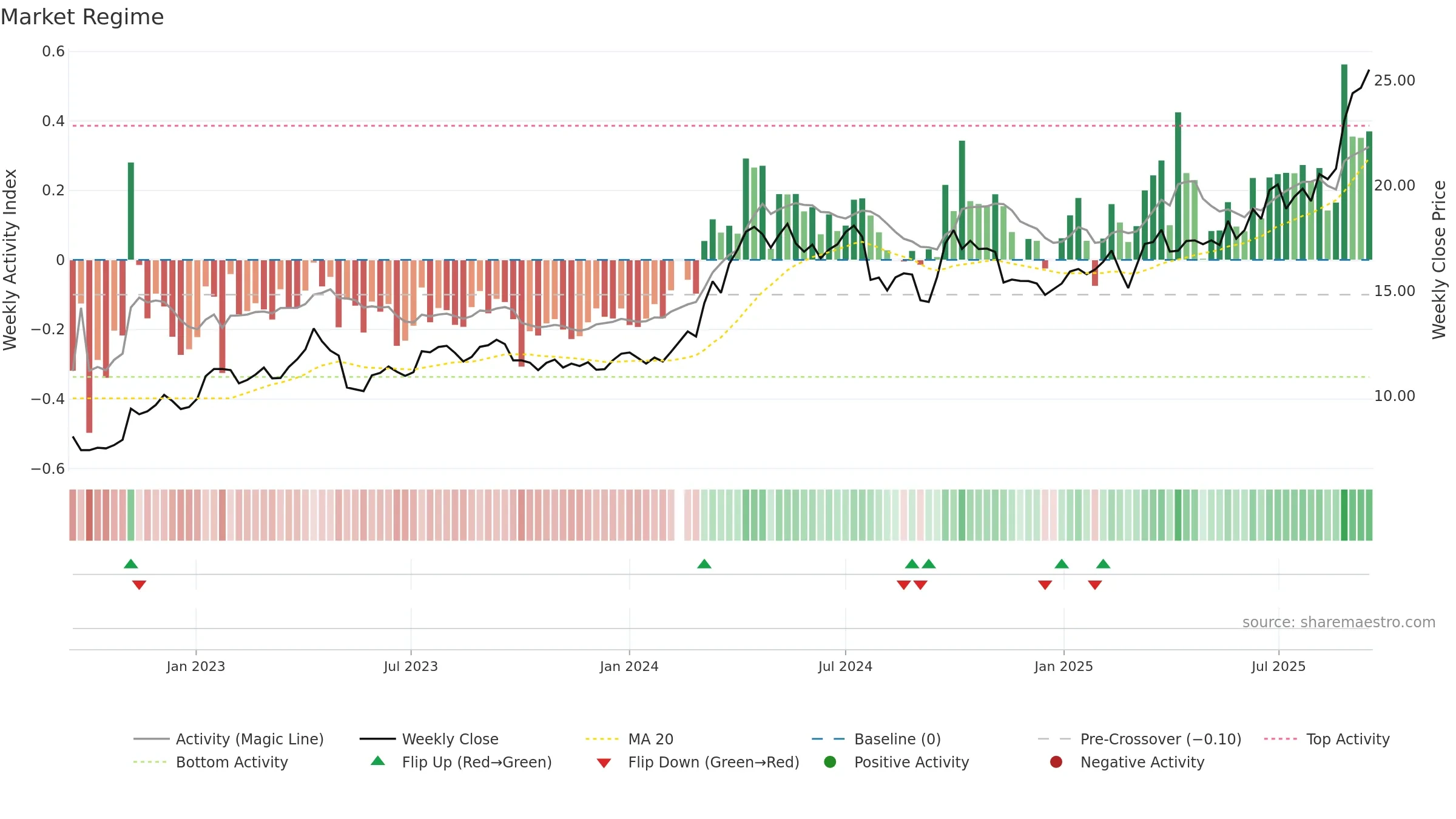The image size is (1456, 819).
Task: Click the green Flip Up triangle legend icon
Action: pyautogui.click(x=377, y=761)
